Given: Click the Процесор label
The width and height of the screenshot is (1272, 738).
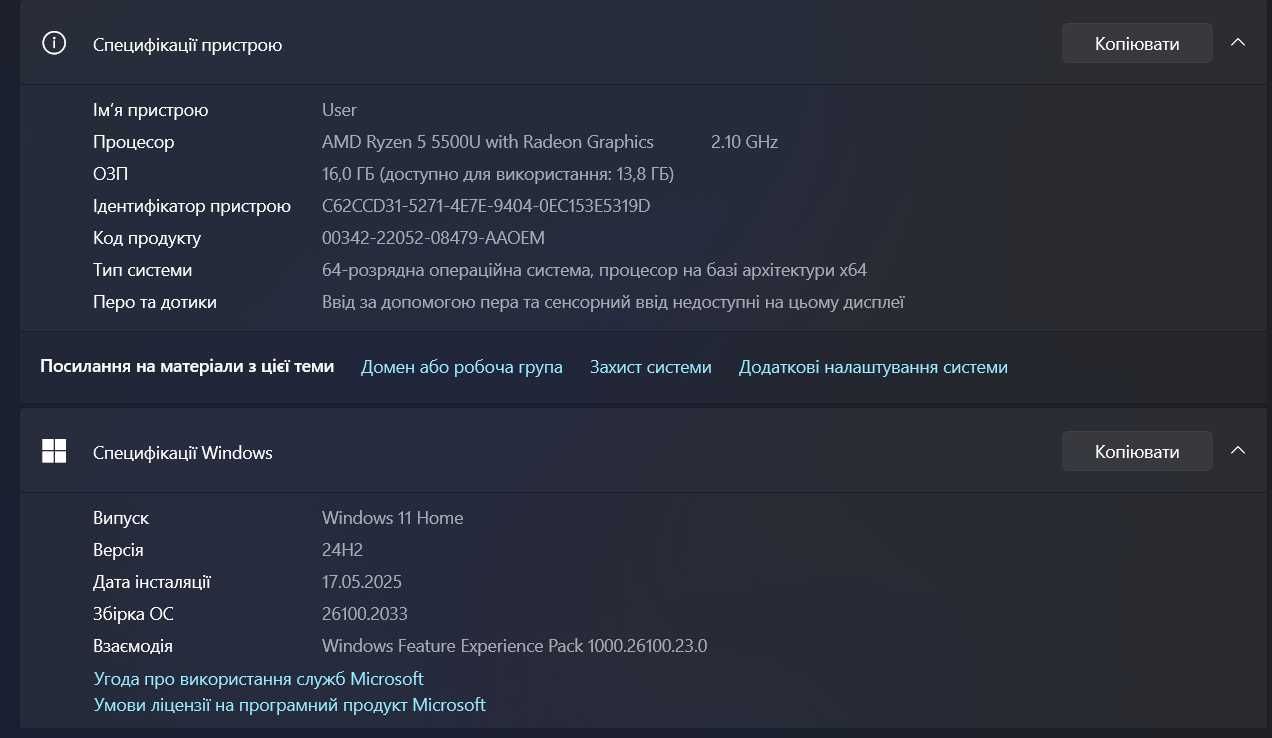Looking at the screenshot, I should (134, 142).
